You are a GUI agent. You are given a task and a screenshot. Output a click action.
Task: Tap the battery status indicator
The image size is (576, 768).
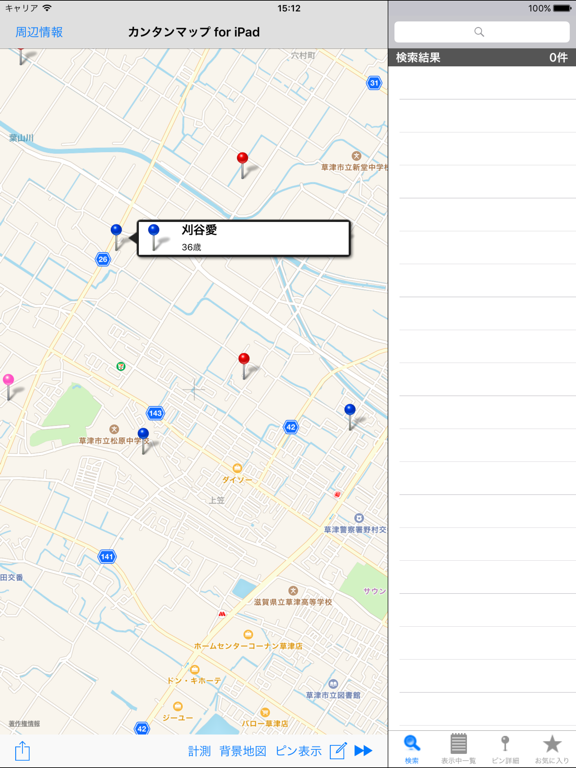click(x=562, y=8)
